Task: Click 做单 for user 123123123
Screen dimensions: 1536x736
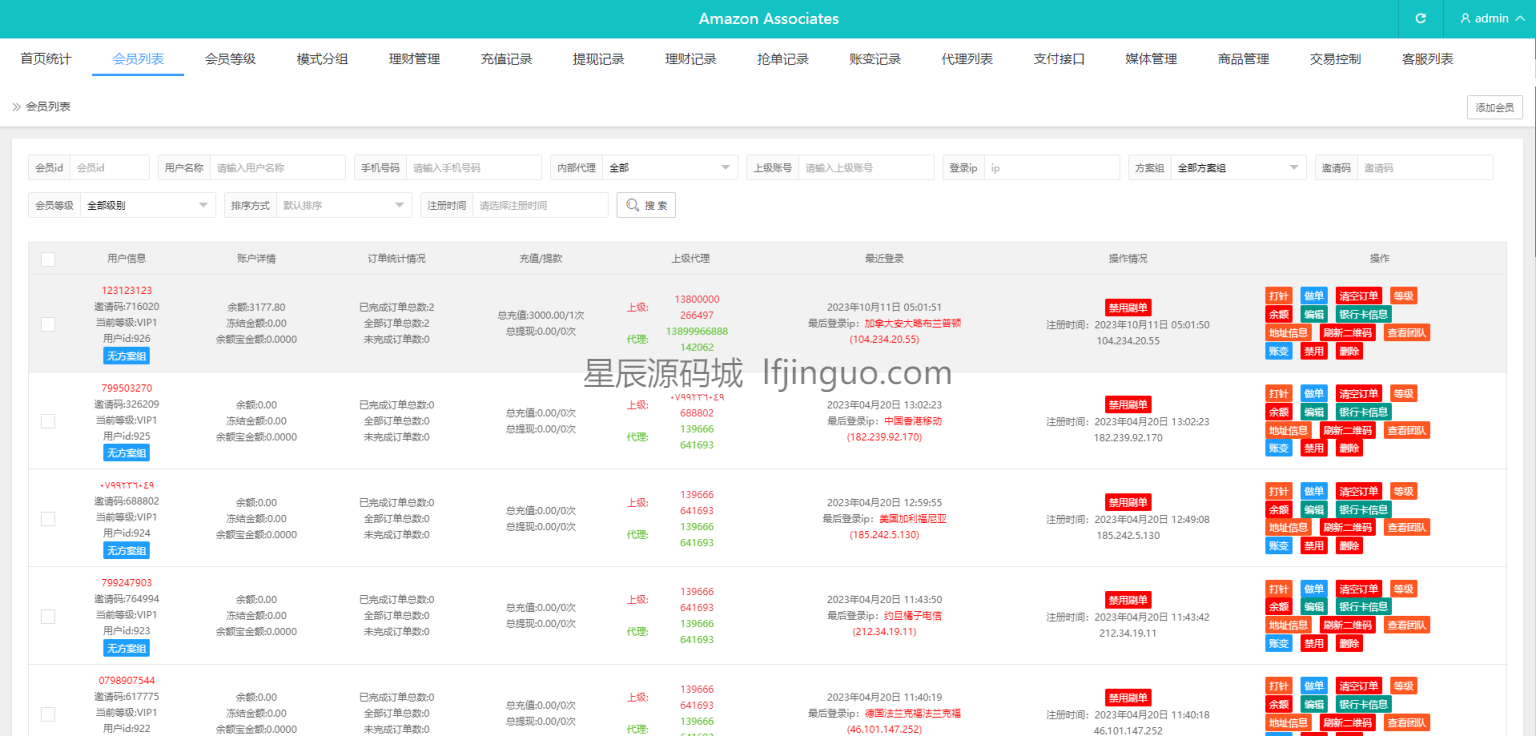Action: point(1313,296)
